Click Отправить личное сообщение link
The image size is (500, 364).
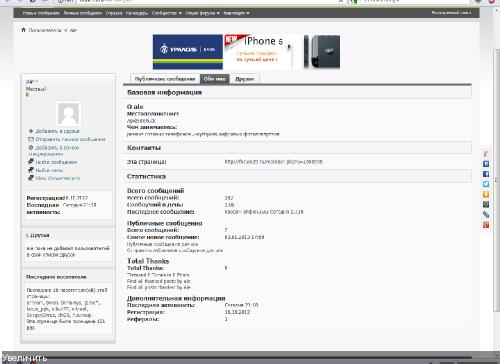pos(70,139)
